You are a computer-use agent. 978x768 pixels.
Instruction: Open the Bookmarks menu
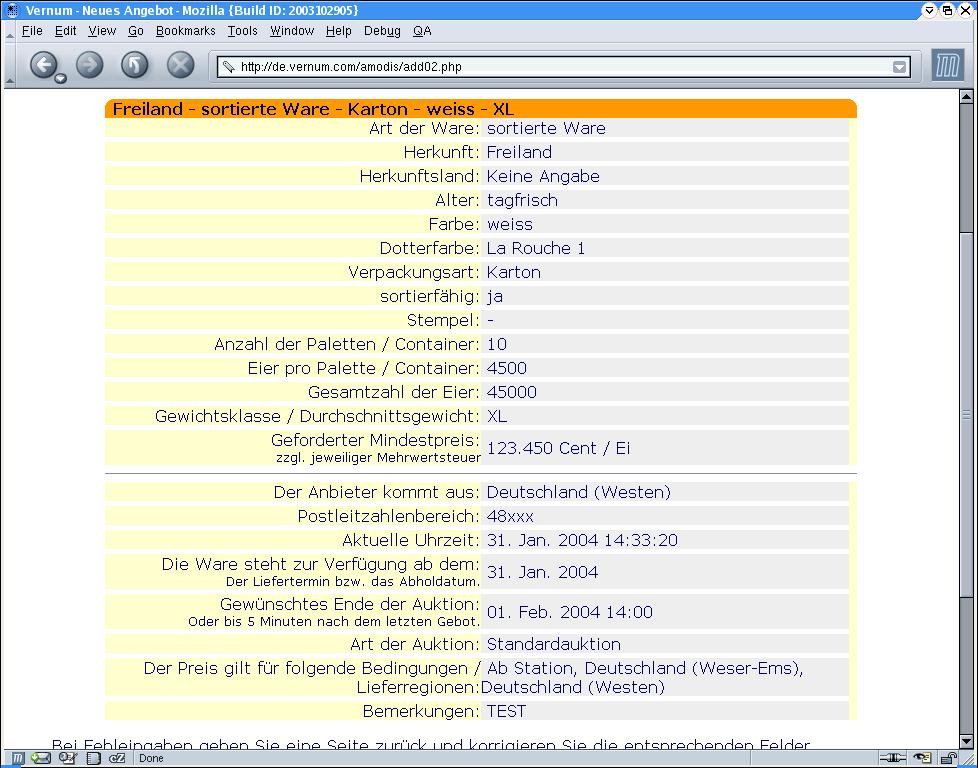pyautogui.click(x=185, y=31)
